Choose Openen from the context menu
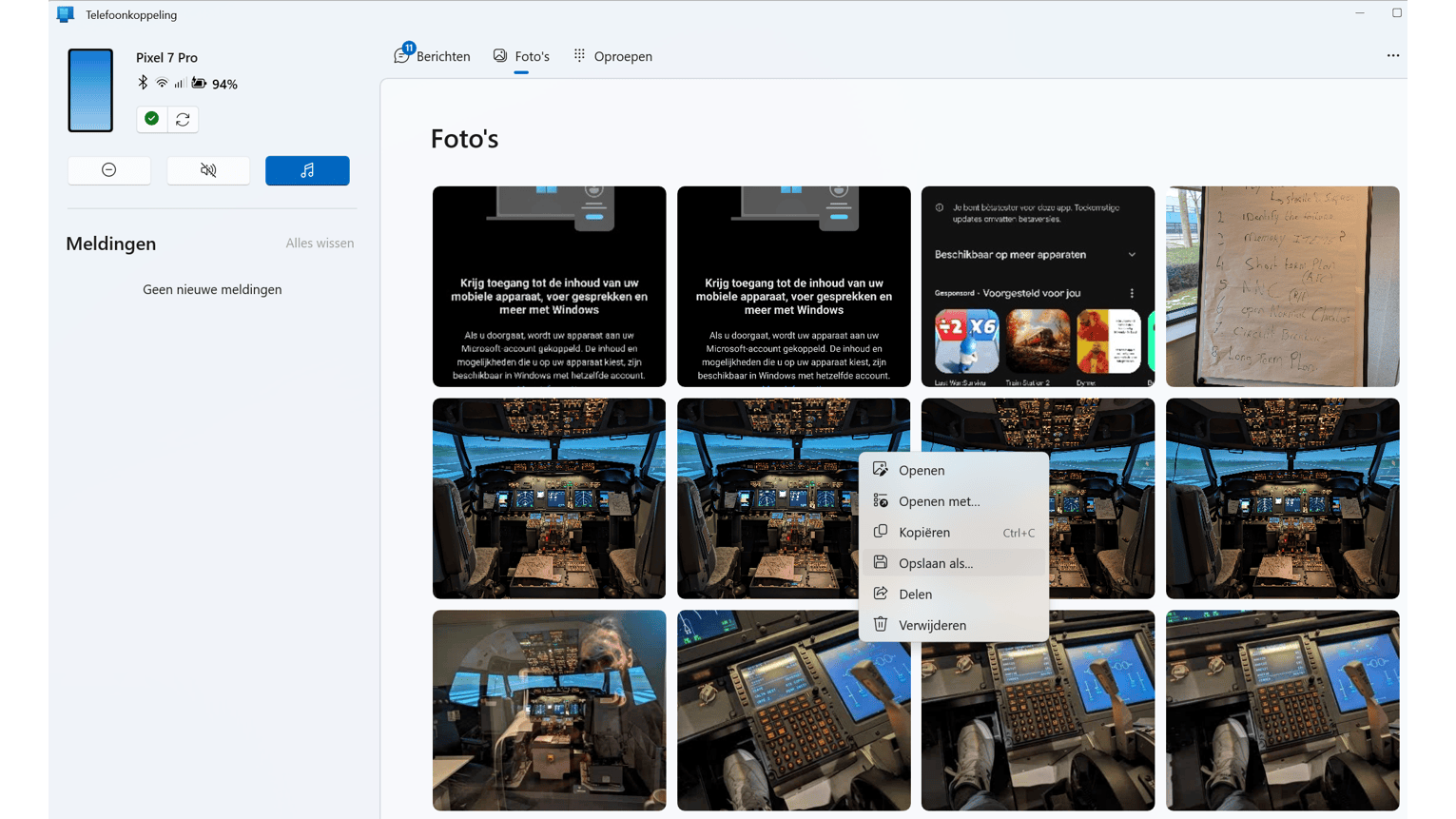 (x=954, y=470)
